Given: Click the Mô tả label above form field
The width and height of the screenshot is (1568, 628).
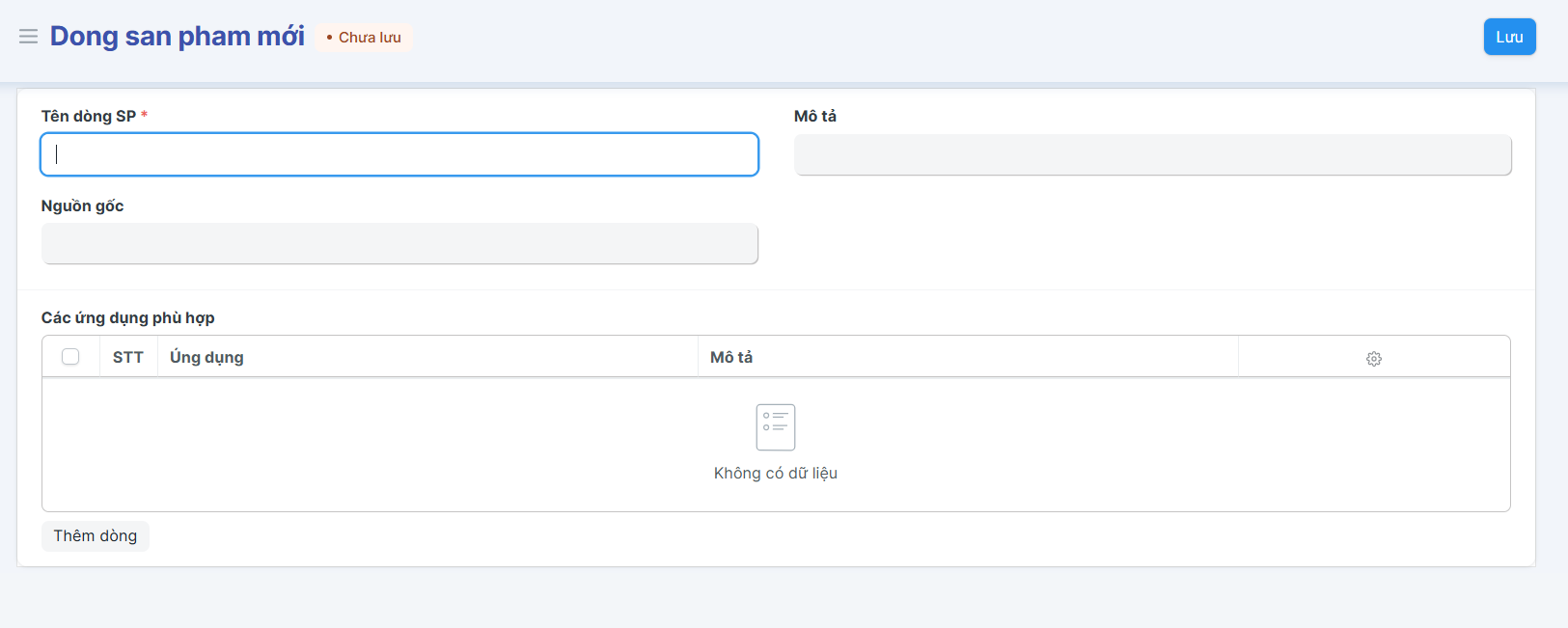Looking at the screenshot, I should [x=814, y=116].
